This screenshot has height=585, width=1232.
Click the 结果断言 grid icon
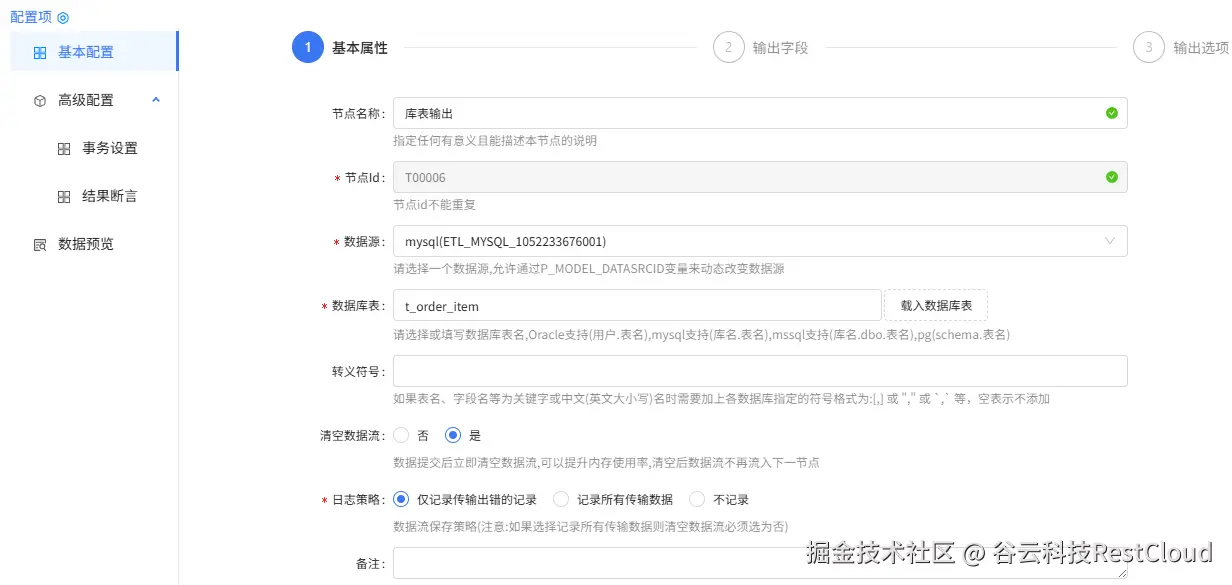64,197
